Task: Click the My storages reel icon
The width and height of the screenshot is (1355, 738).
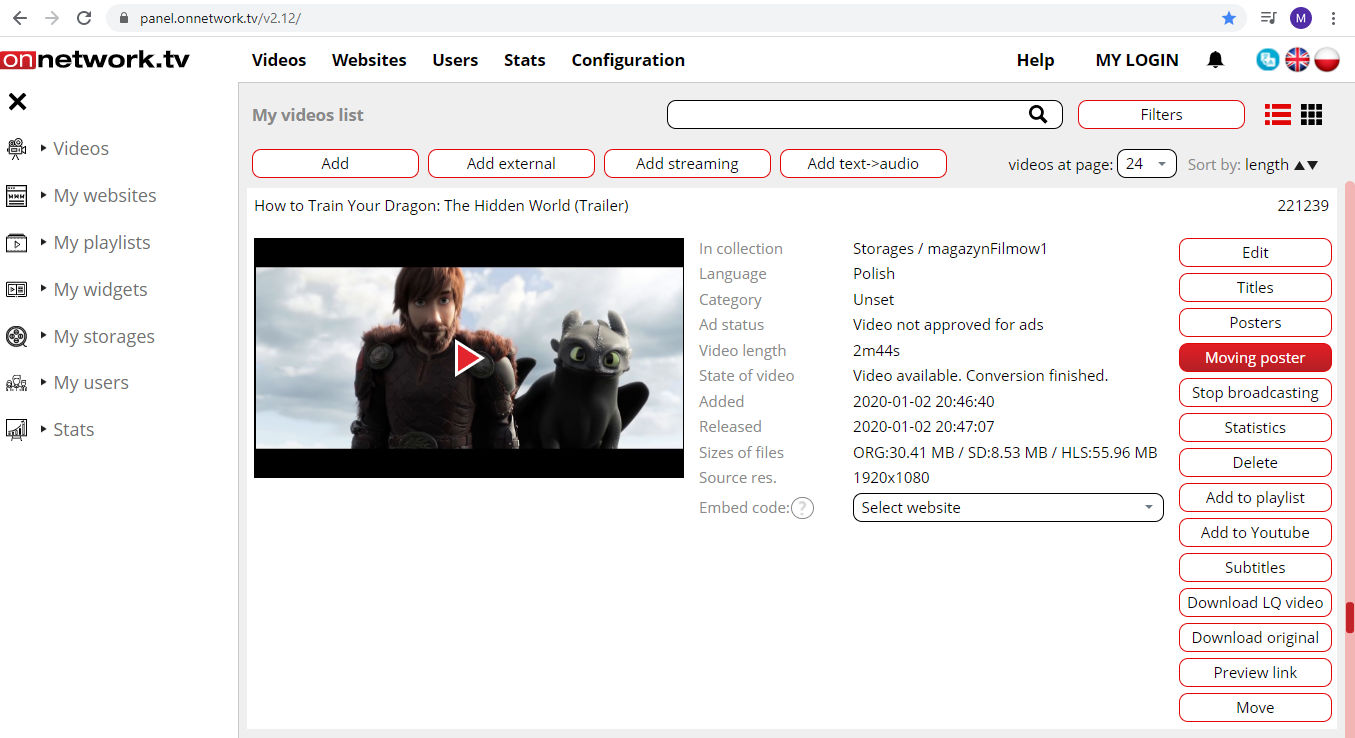Action: tap(16, 336)
